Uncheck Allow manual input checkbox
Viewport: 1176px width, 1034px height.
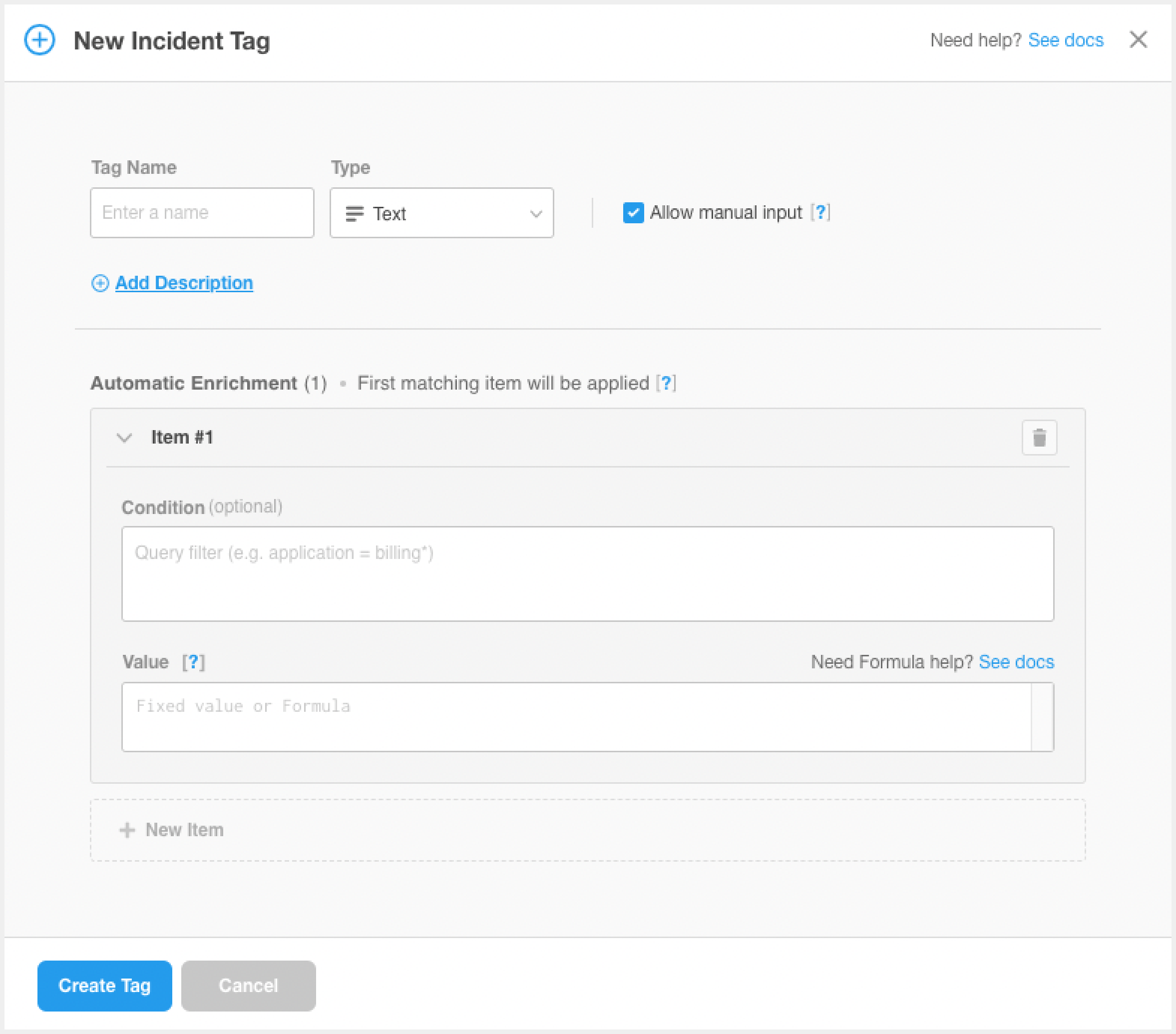click(633, 212)
